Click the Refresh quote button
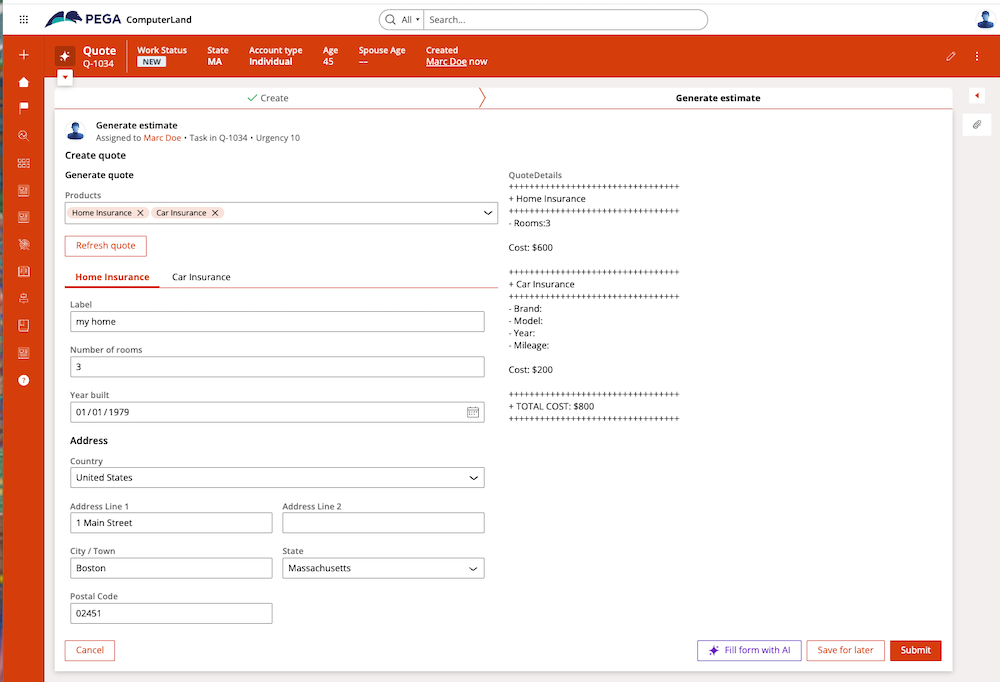 (x=106, y=246)
